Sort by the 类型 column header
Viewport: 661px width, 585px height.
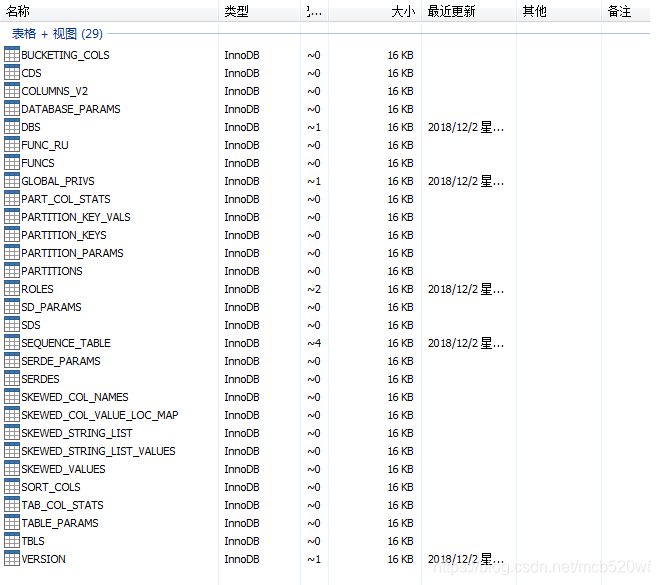(259, 11)
